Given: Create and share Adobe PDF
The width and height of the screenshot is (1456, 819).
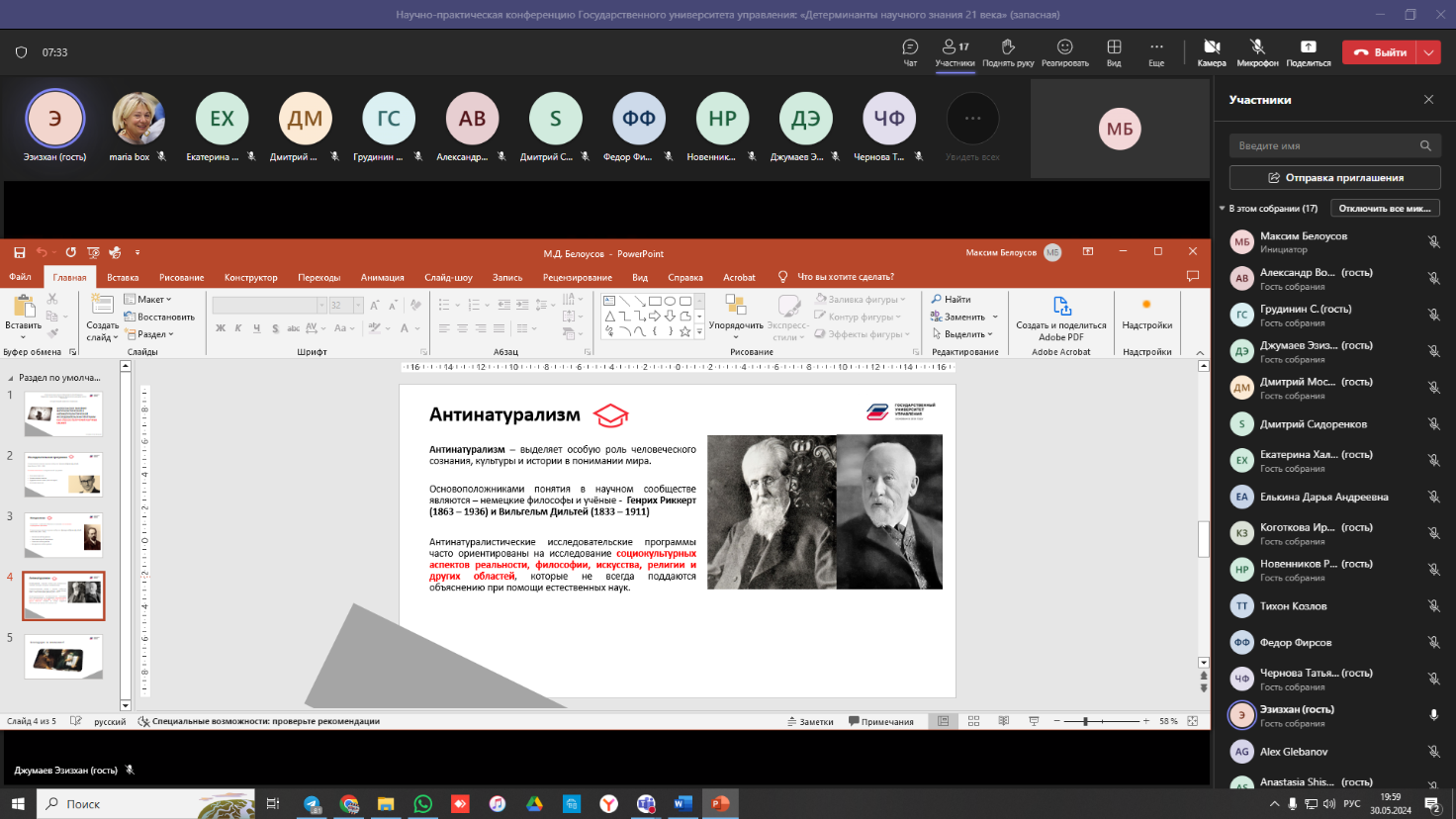Looking at the screenshot, I should pyautogui.click(x=1061, y=318).
